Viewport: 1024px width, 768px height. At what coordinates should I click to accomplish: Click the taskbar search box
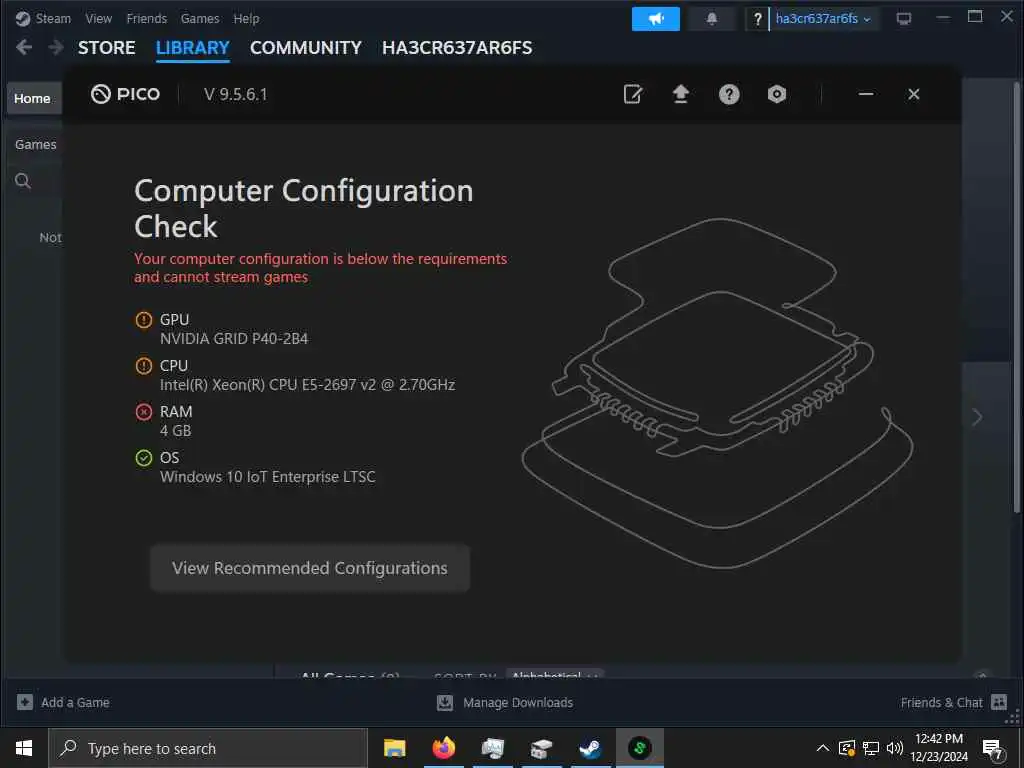coord(208,748)
